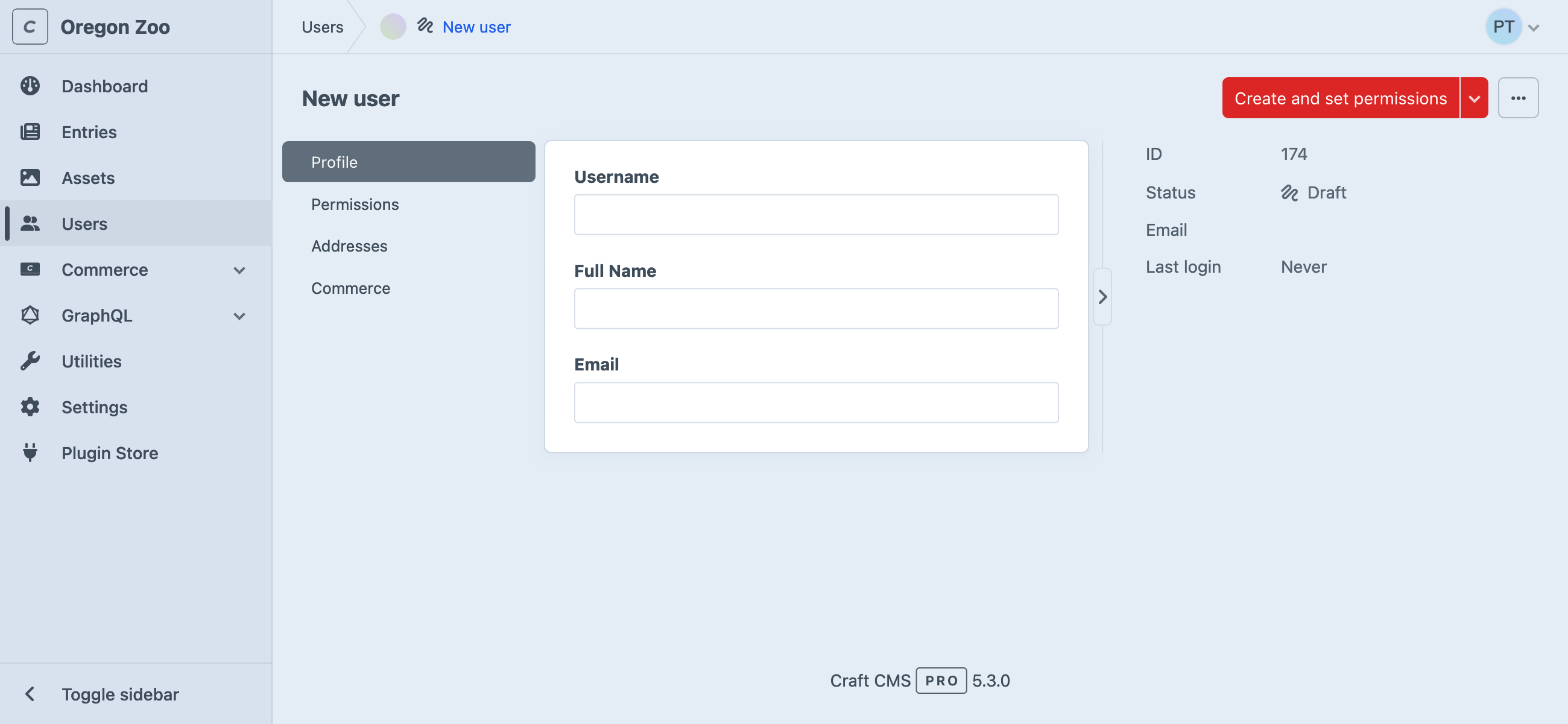
Task: Select the Addresses tab
Action: coord(349,245)
